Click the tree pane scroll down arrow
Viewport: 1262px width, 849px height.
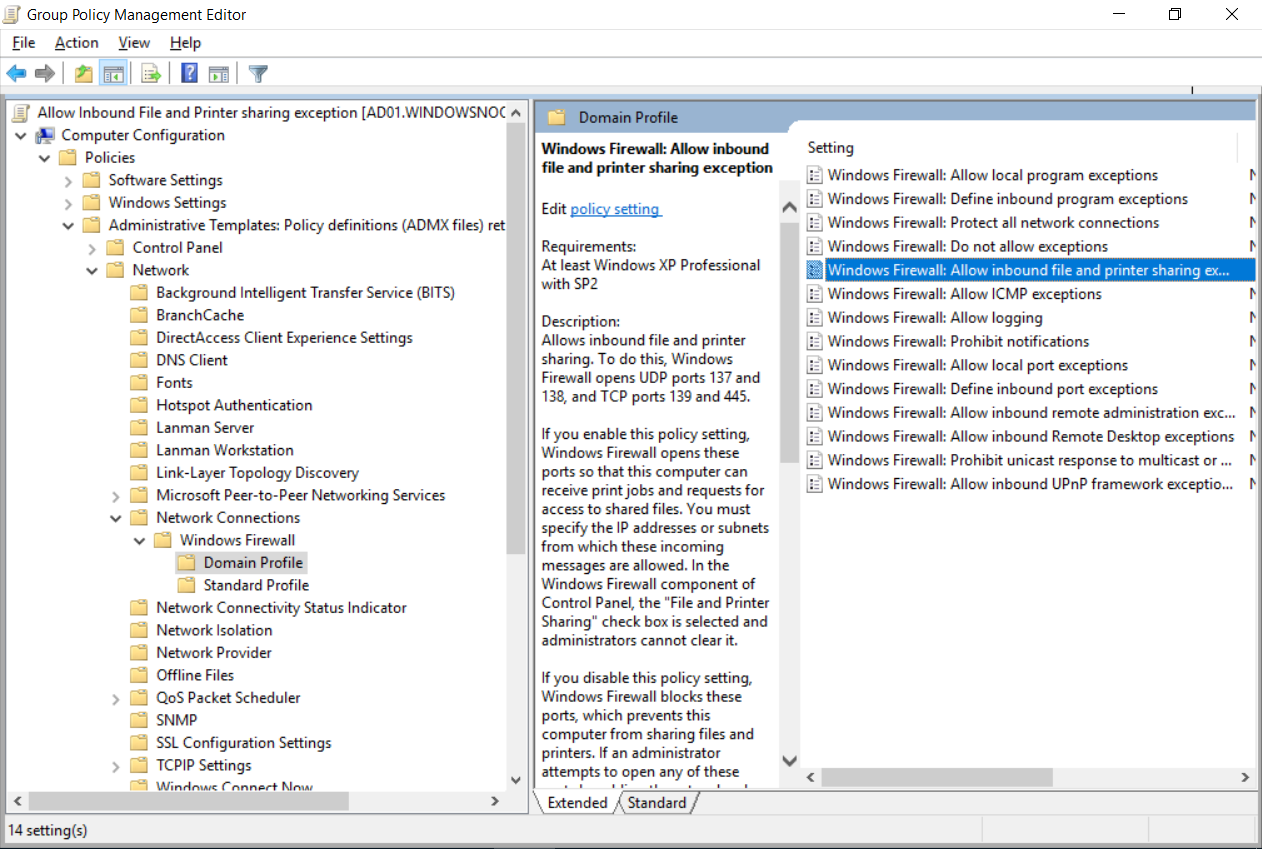[x=516, y=780]
